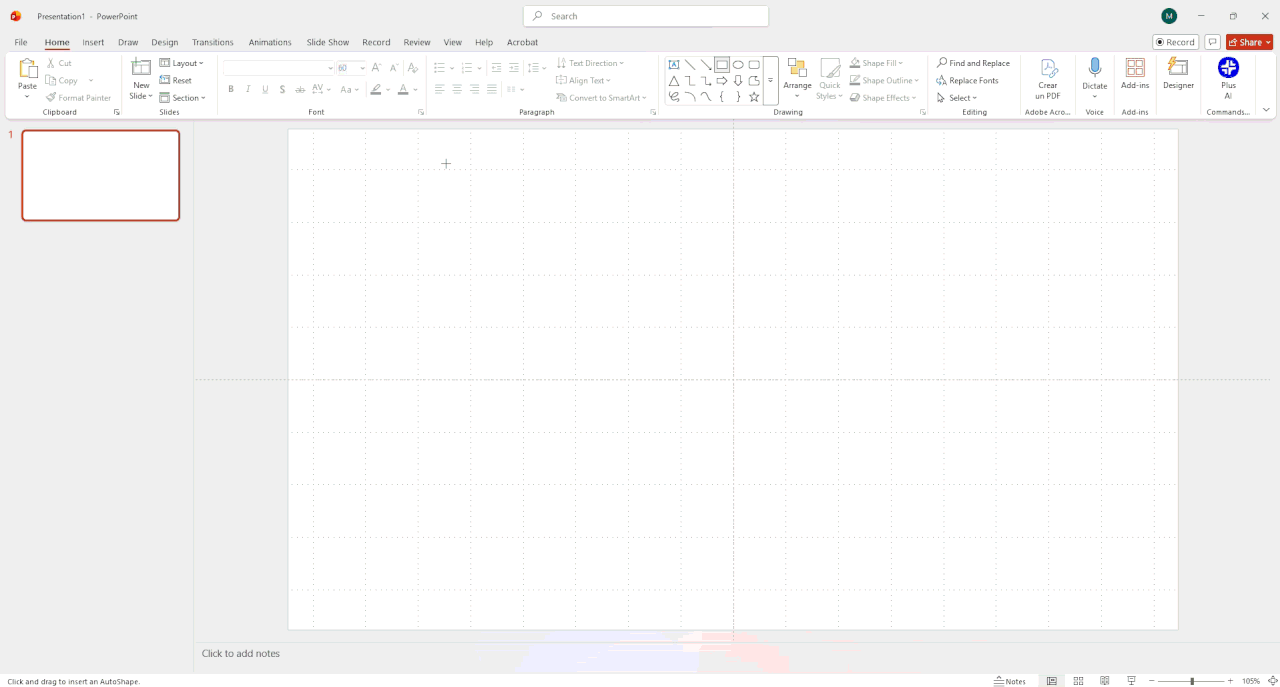The width and height of the screenshot is (1280, 687).
Task: Open Shape Outline dropdown
Action: 883,80
